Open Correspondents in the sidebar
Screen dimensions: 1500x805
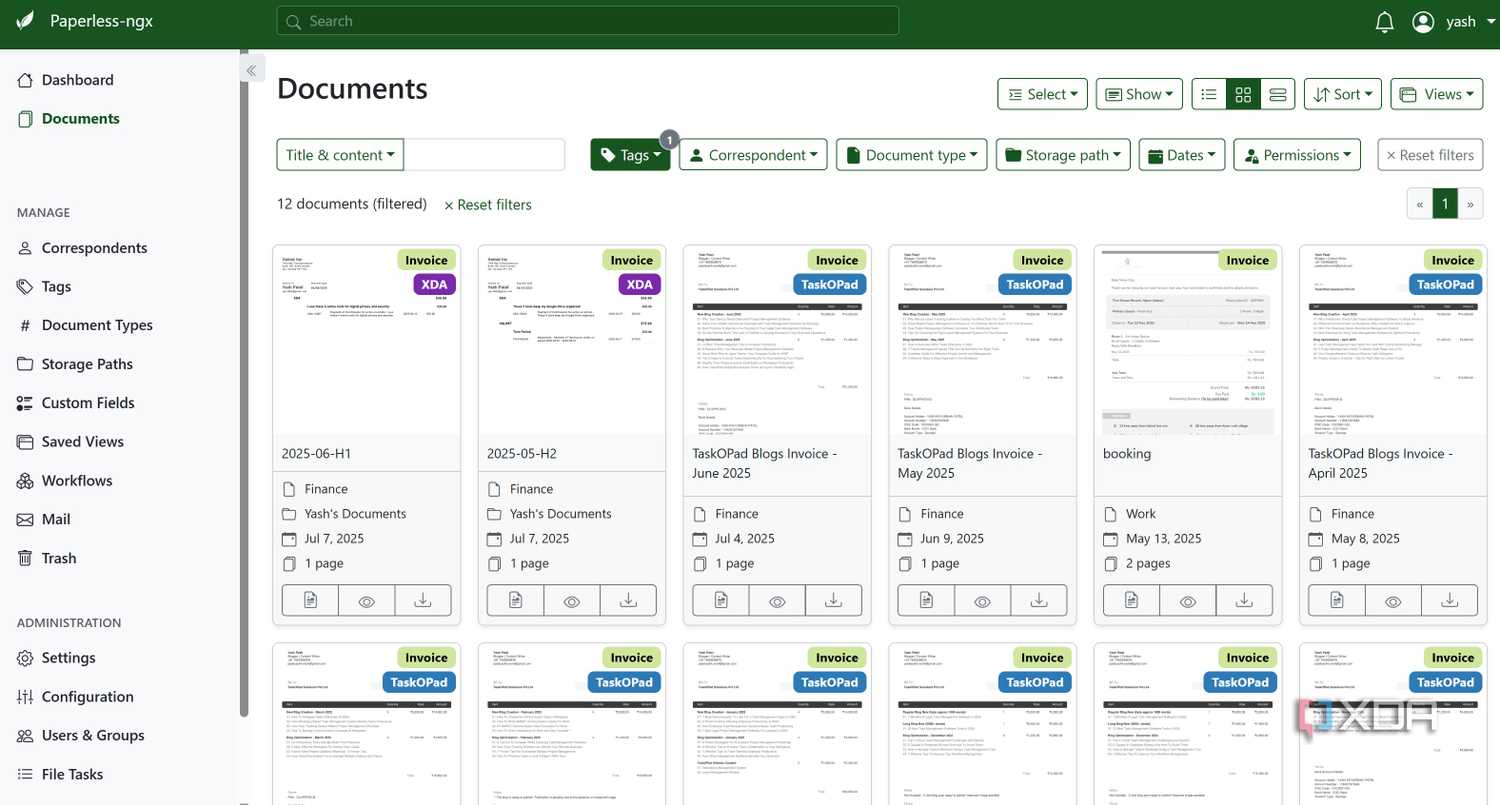click(94, 248)
